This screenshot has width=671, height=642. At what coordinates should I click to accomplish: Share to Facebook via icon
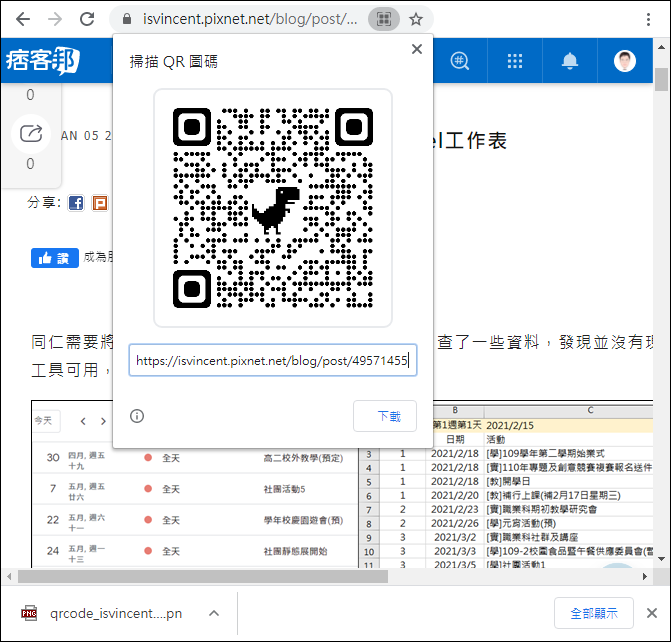tap(76, 203)
